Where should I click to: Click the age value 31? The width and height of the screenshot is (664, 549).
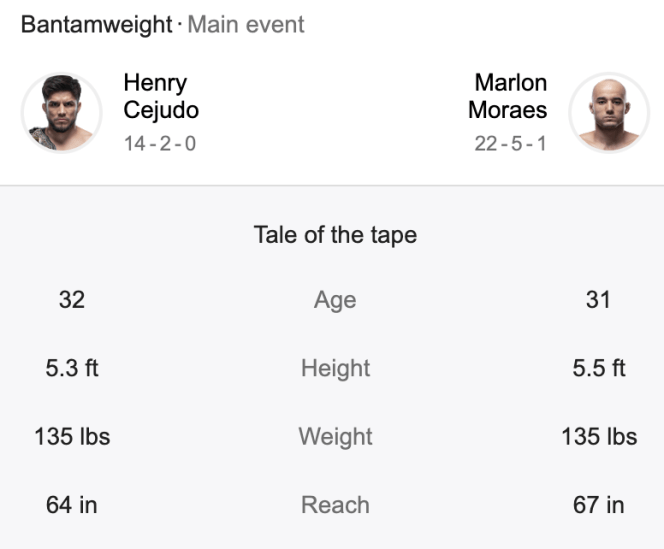[x=598, y=299]
